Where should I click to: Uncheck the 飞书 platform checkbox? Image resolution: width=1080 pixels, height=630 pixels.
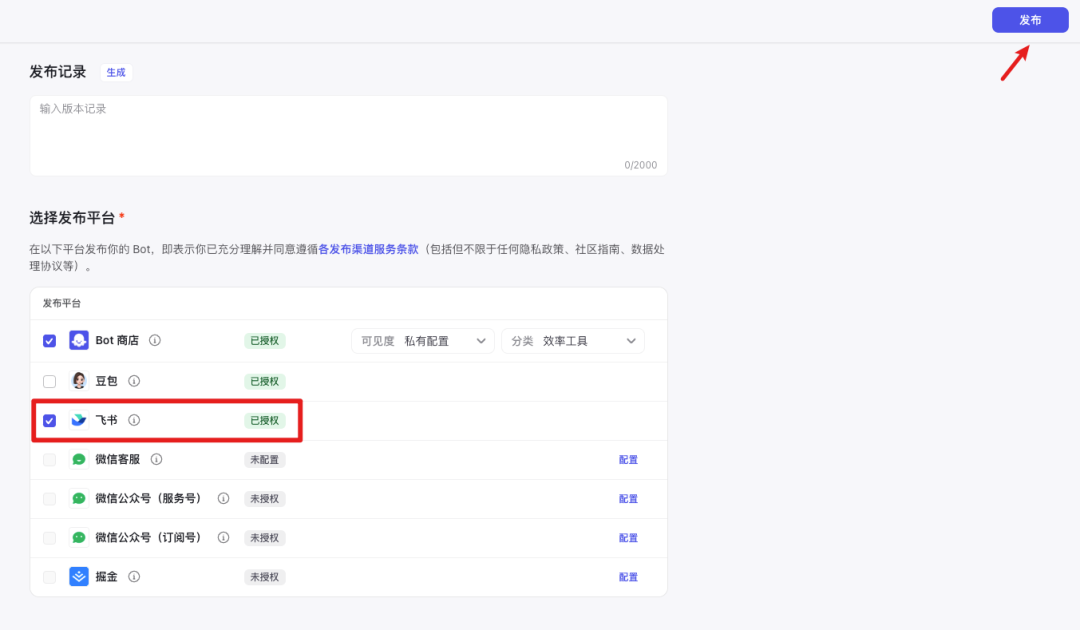tap(49, 420)
